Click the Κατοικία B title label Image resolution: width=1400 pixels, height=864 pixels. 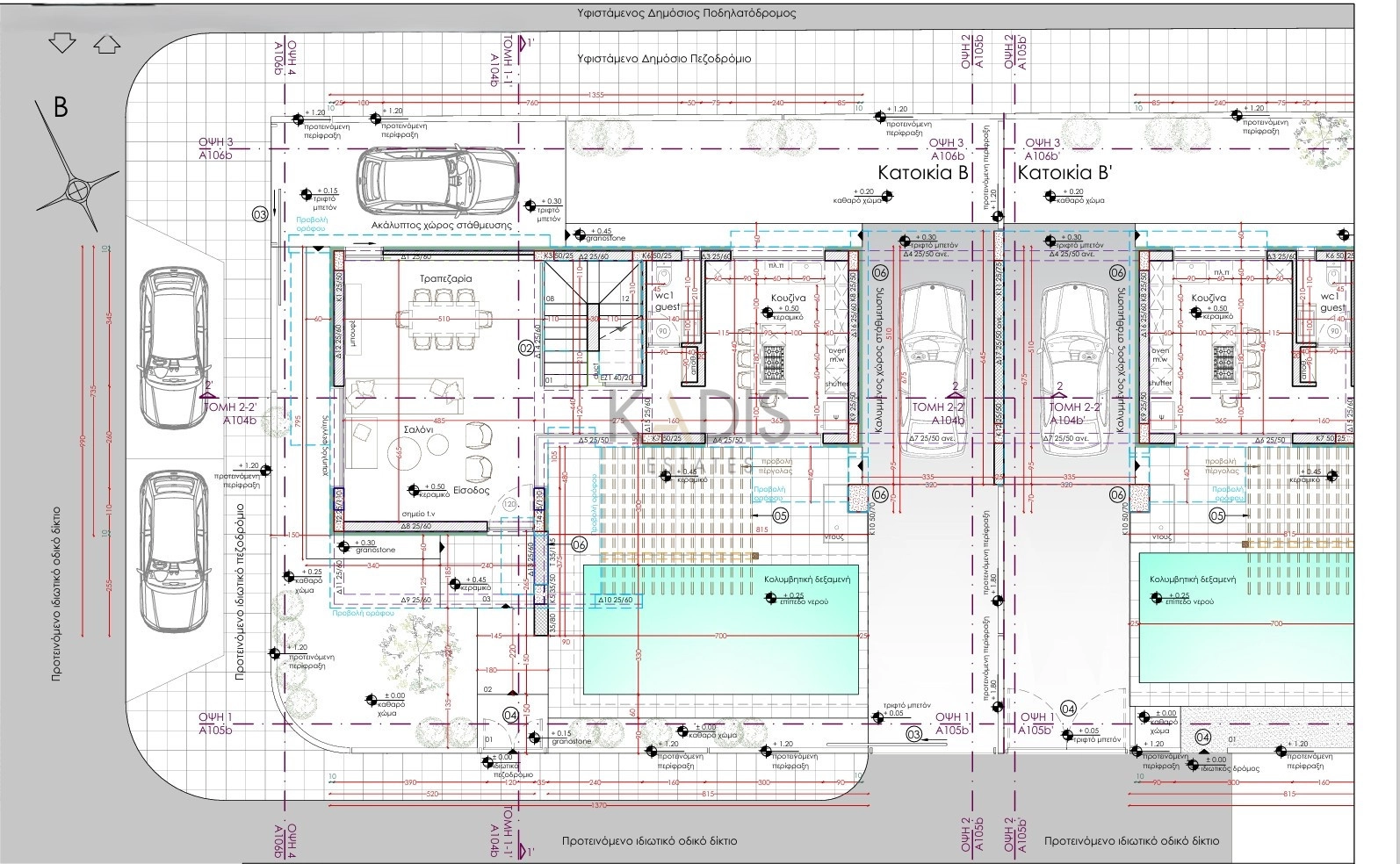pos(922,173)
